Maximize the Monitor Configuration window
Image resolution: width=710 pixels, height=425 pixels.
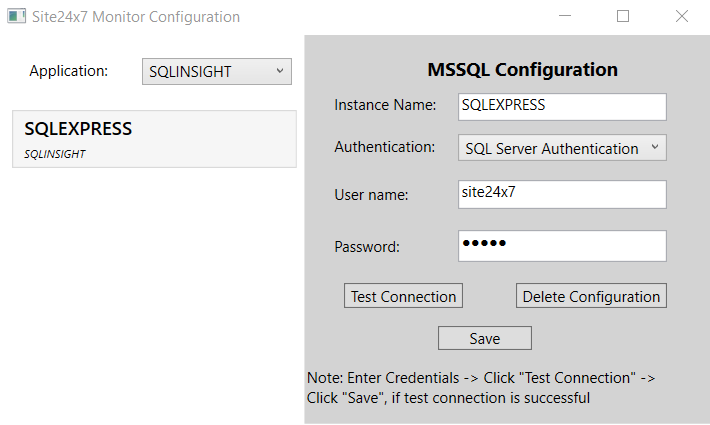coord(623,16)
